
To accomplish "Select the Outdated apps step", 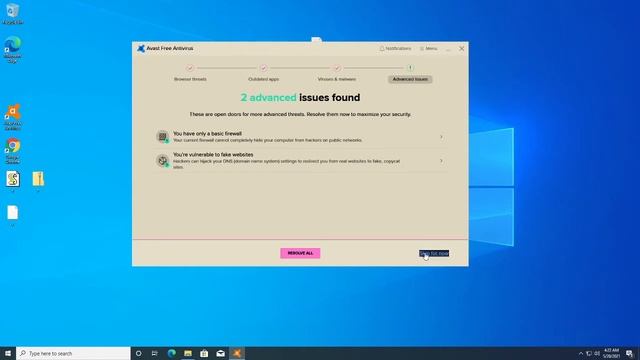I will click(x=263, y=79).
